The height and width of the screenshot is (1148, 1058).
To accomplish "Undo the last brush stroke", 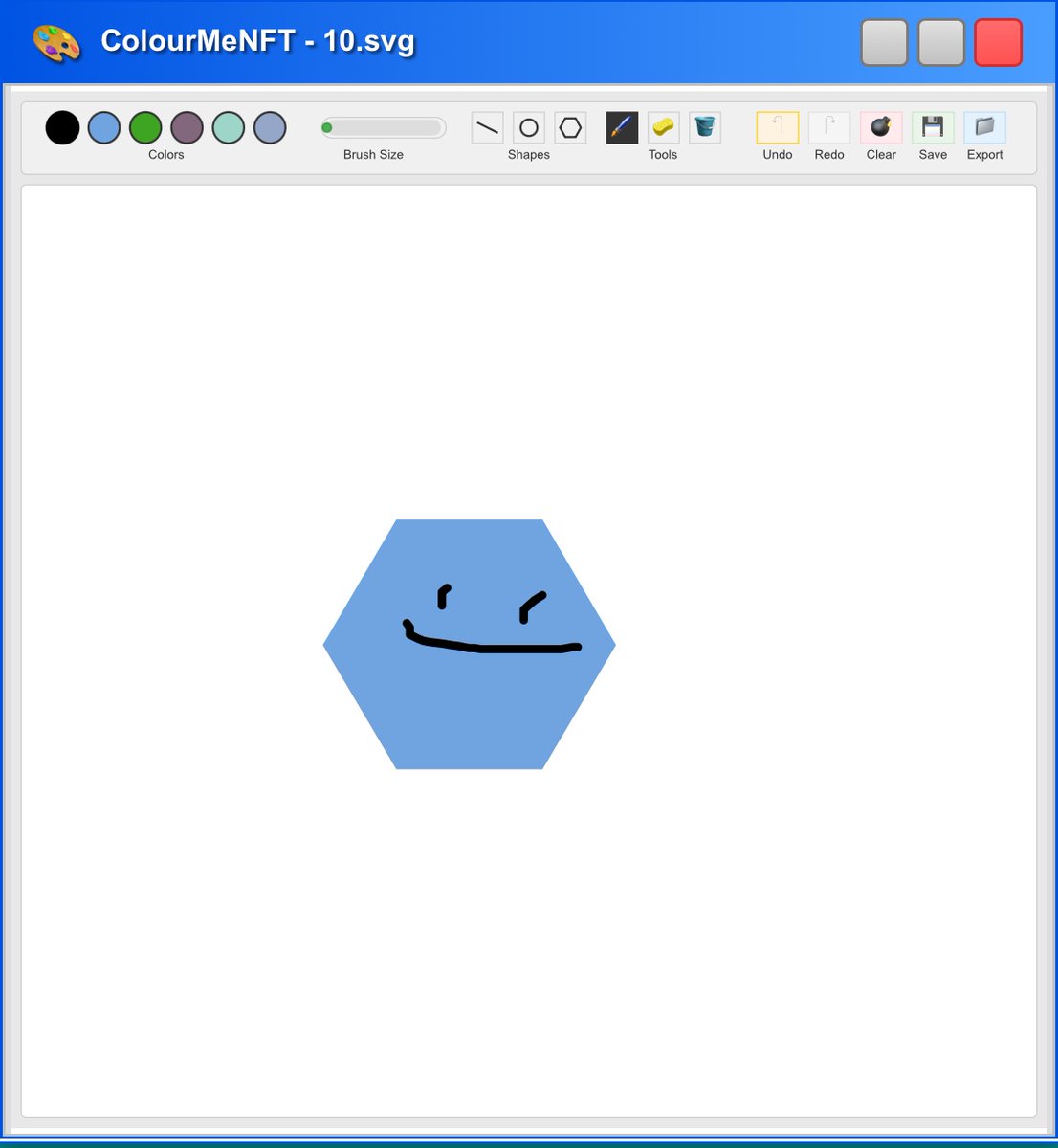I will (x=776, y=127).
